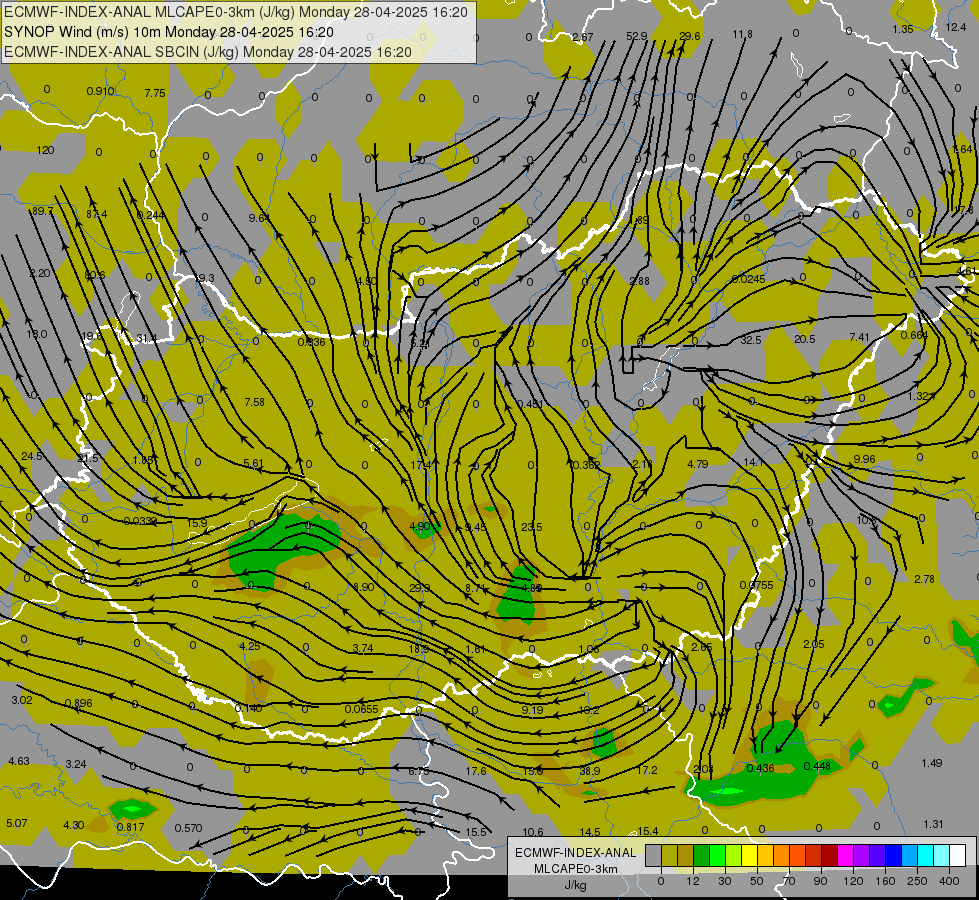Click the map value 24.5
The width and height of the screenshot is (979, 900).
tap(32, 457)
